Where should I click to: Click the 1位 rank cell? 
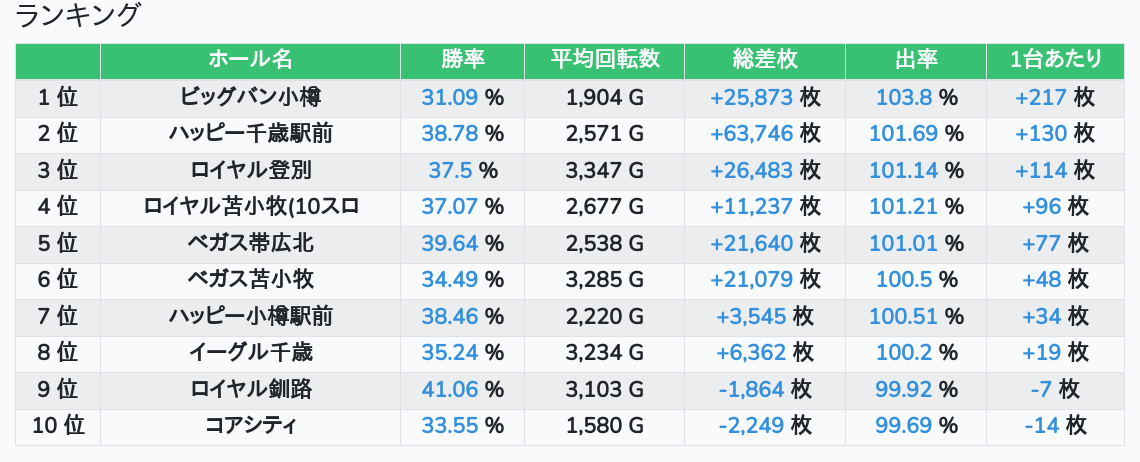click(57, 97)
